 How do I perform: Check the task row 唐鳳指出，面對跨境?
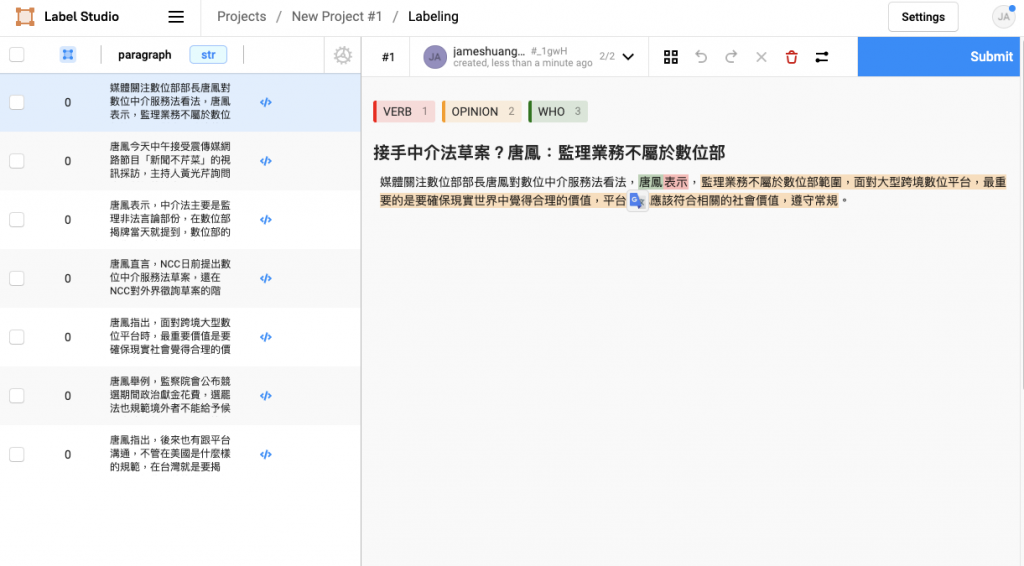coord(17,338)
